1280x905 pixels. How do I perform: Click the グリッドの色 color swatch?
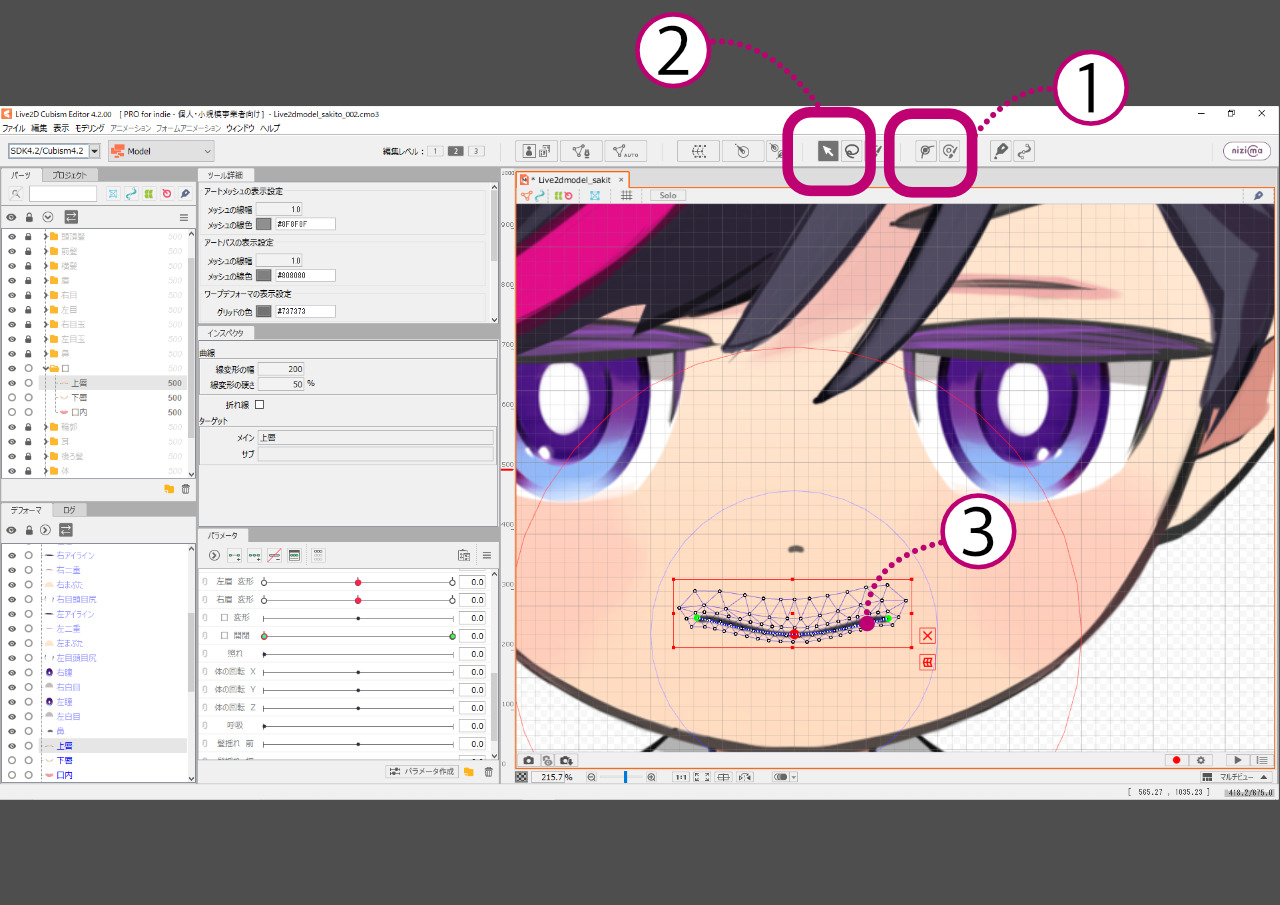[264, 311]
